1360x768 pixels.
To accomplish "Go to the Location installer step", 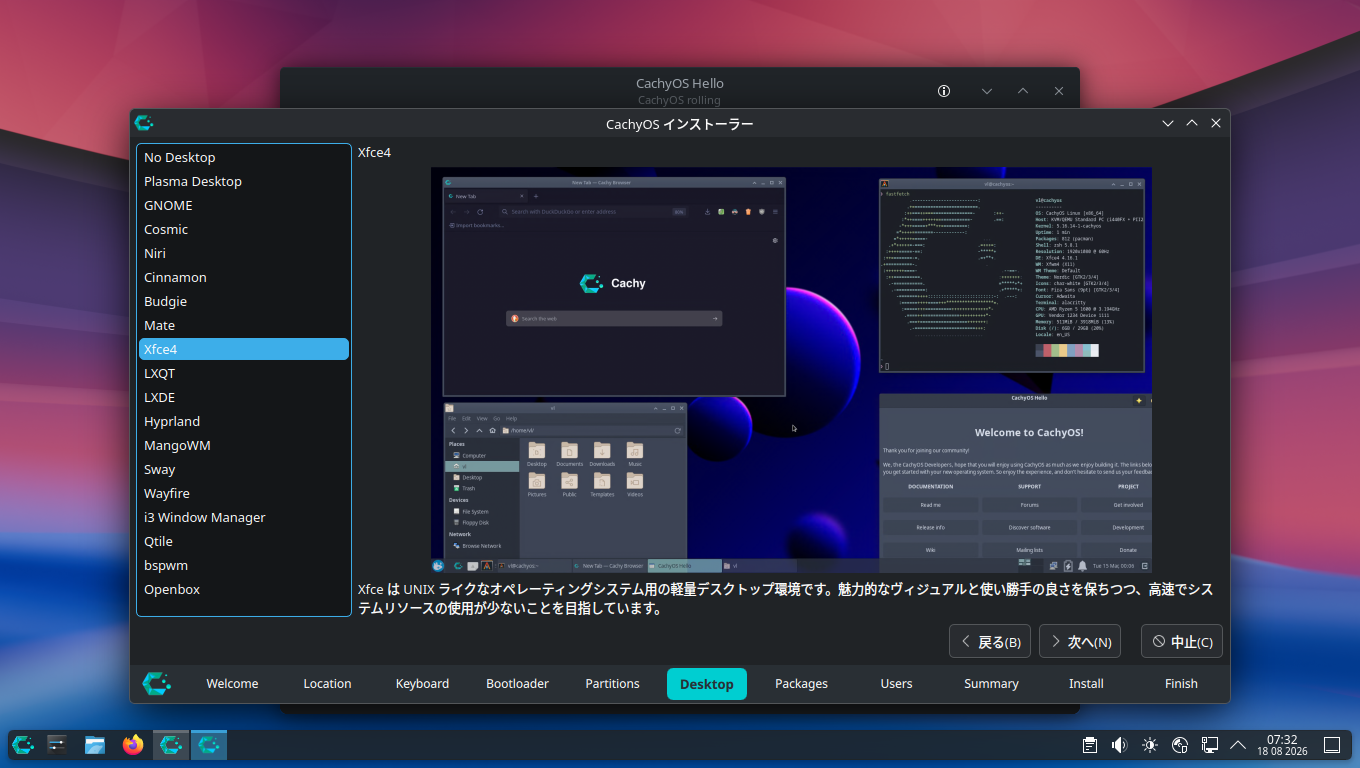I will 327,684.
